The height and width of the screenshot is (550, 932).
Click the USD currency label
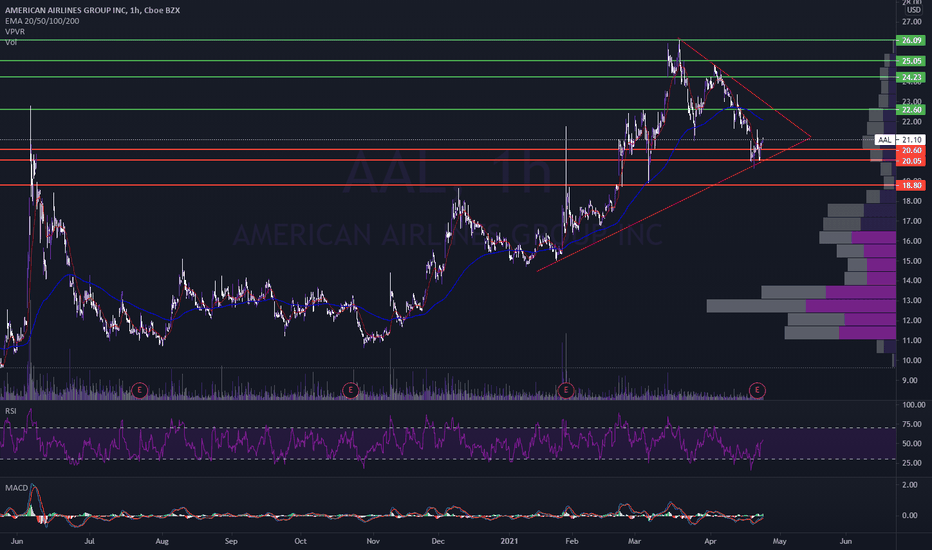tap(914, 10)
